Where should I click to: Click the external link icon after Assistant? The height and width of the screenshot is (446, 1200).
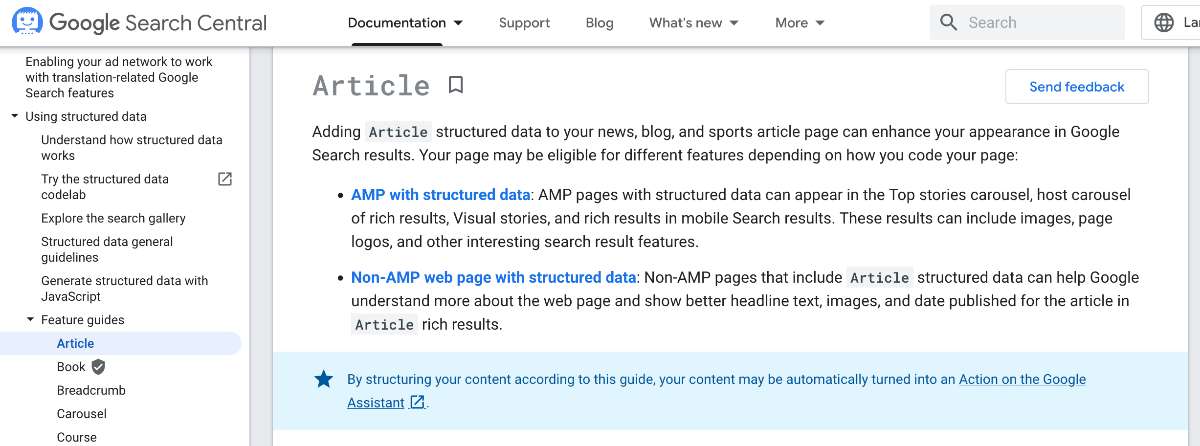pos(418,402)
